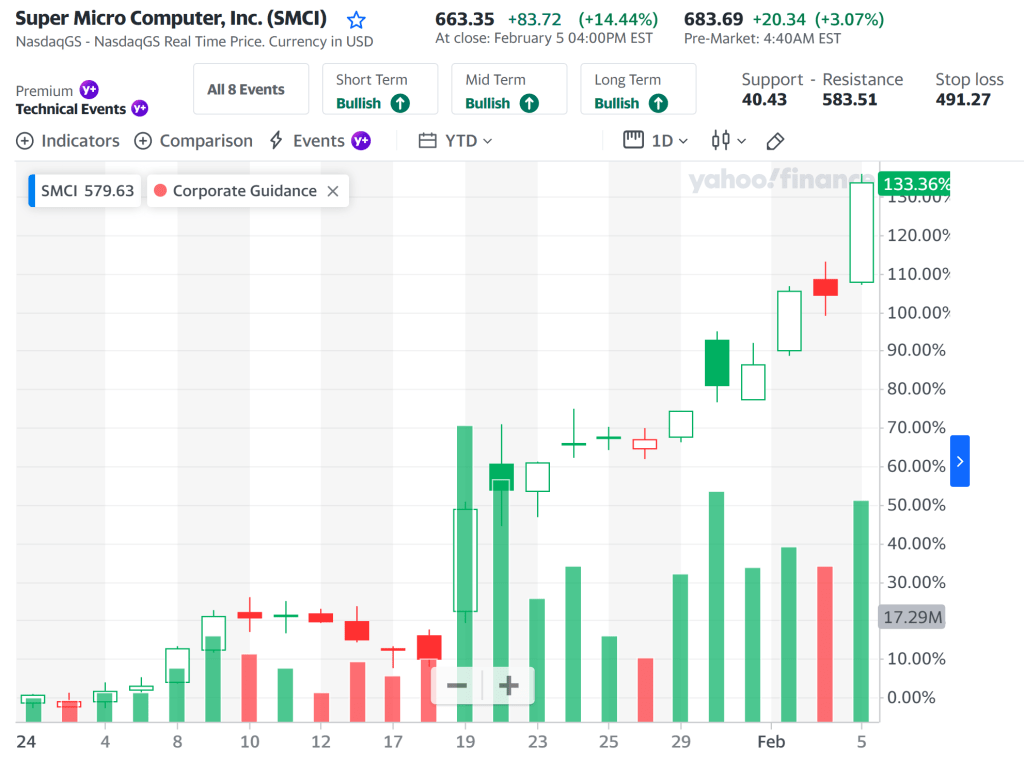Screen dimensions: 1024x762
Task: Remove the Corporate Guidance event tag
Action: pyautogui.click(x=333, y=191)
